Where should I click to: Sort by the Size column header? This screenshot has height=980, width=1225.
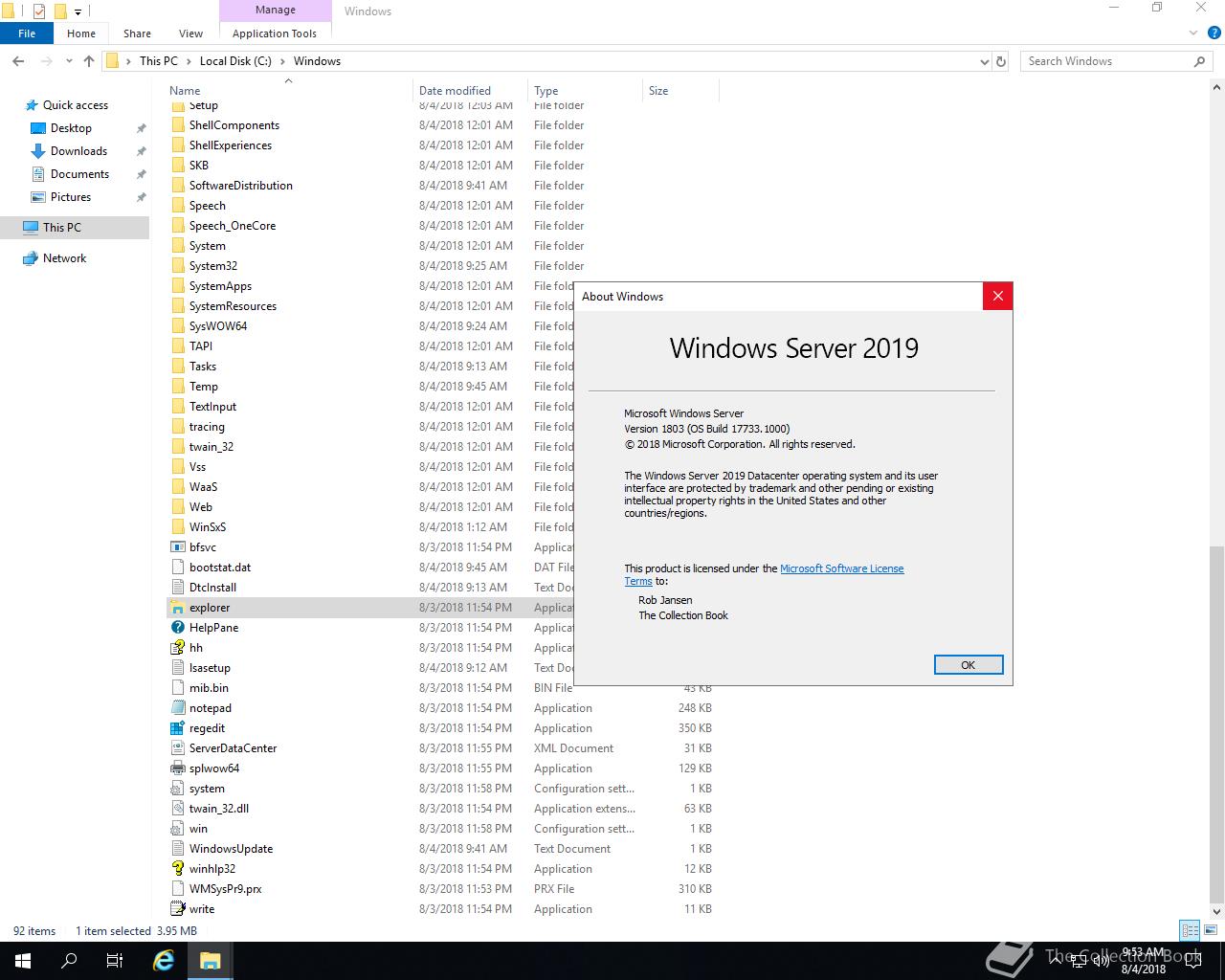coord(680,91)
